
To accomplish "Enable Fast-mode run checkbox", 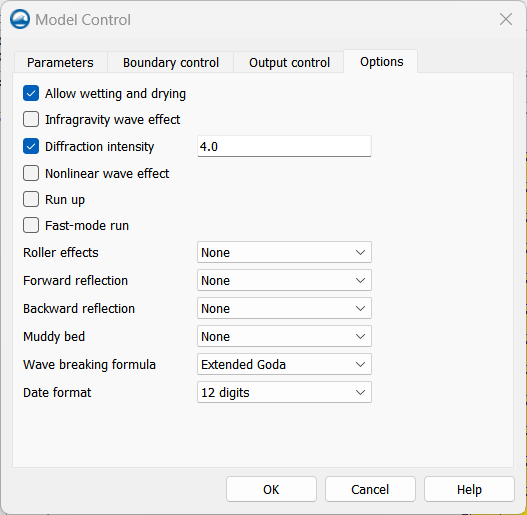I will click(x=31, y=225).
